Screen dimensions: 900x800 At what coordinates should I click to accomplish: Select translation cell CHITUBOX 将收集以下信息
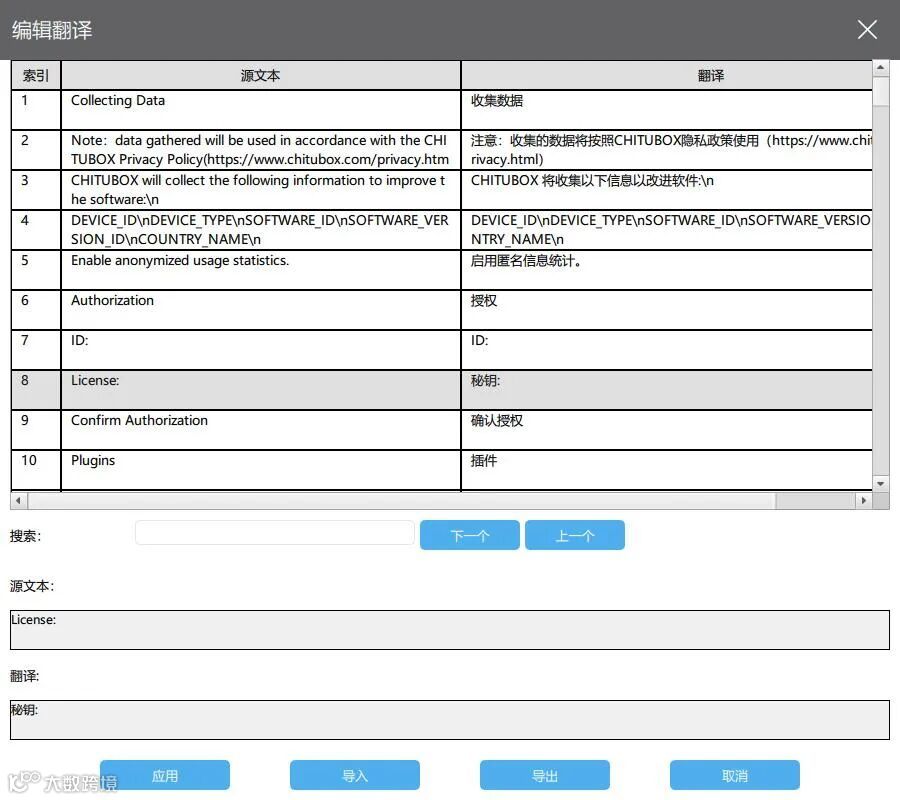667,190
